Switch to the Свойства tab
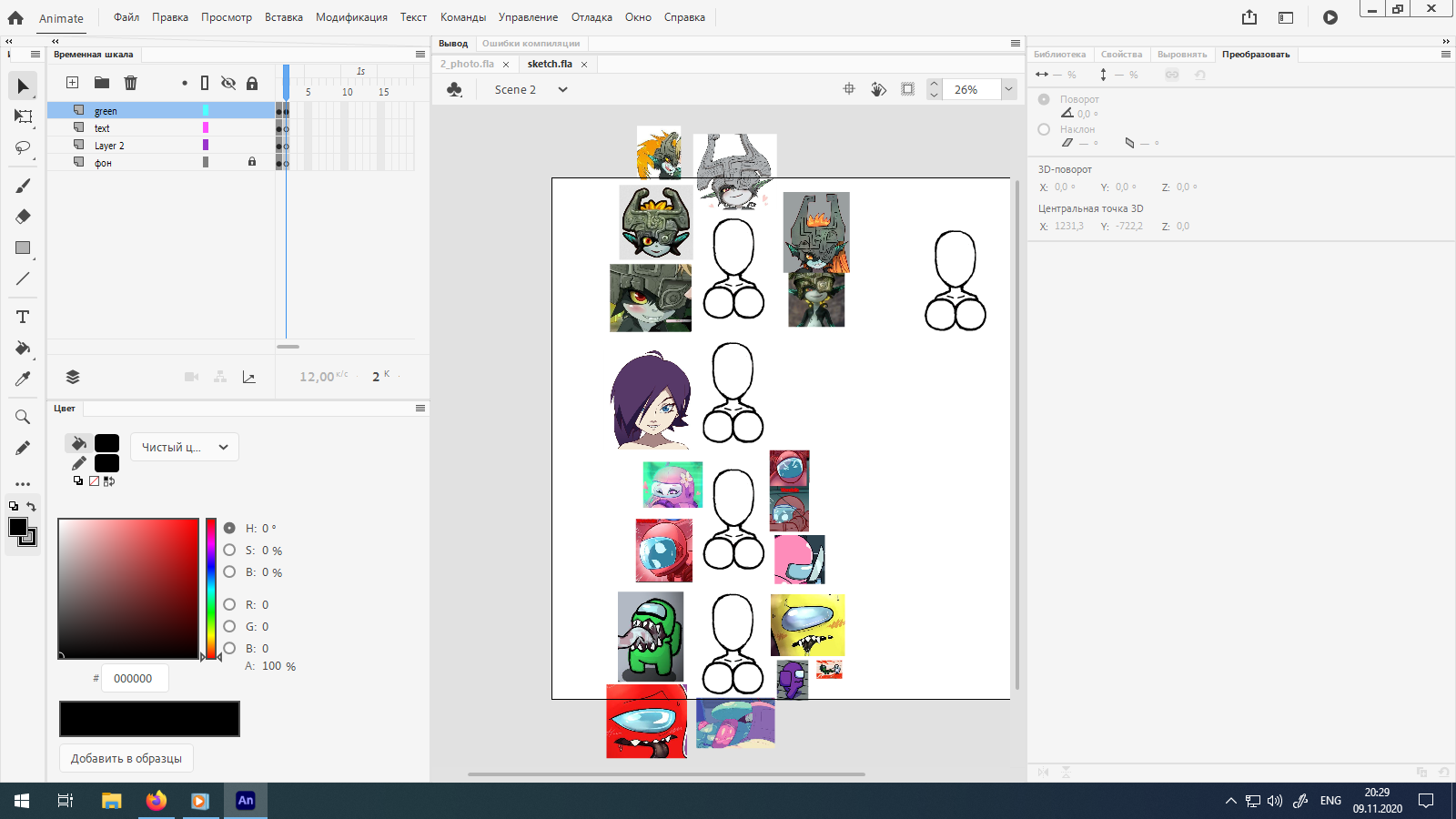Image resolution: width=1456 pixels, height=819 pixels. point(1121,55)
